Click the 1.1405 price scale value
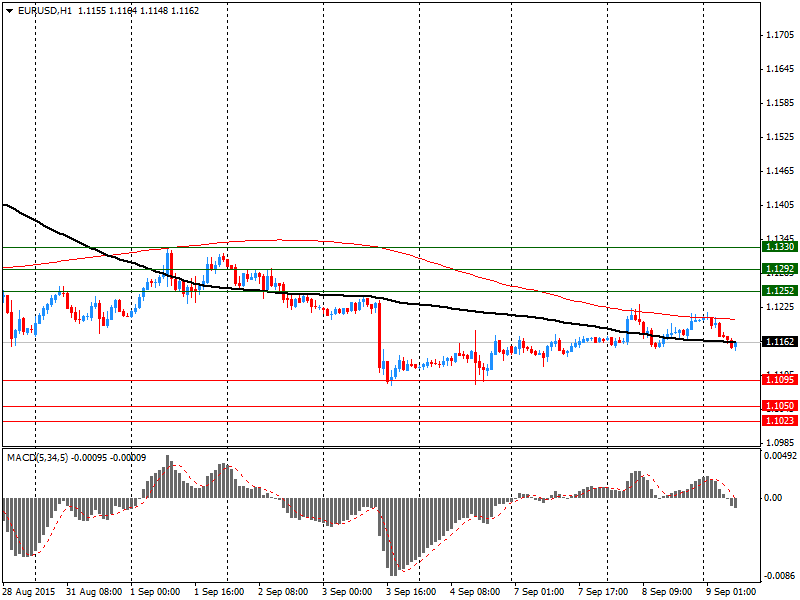Viewport: 800px width, 600px height. click(780, 205)
